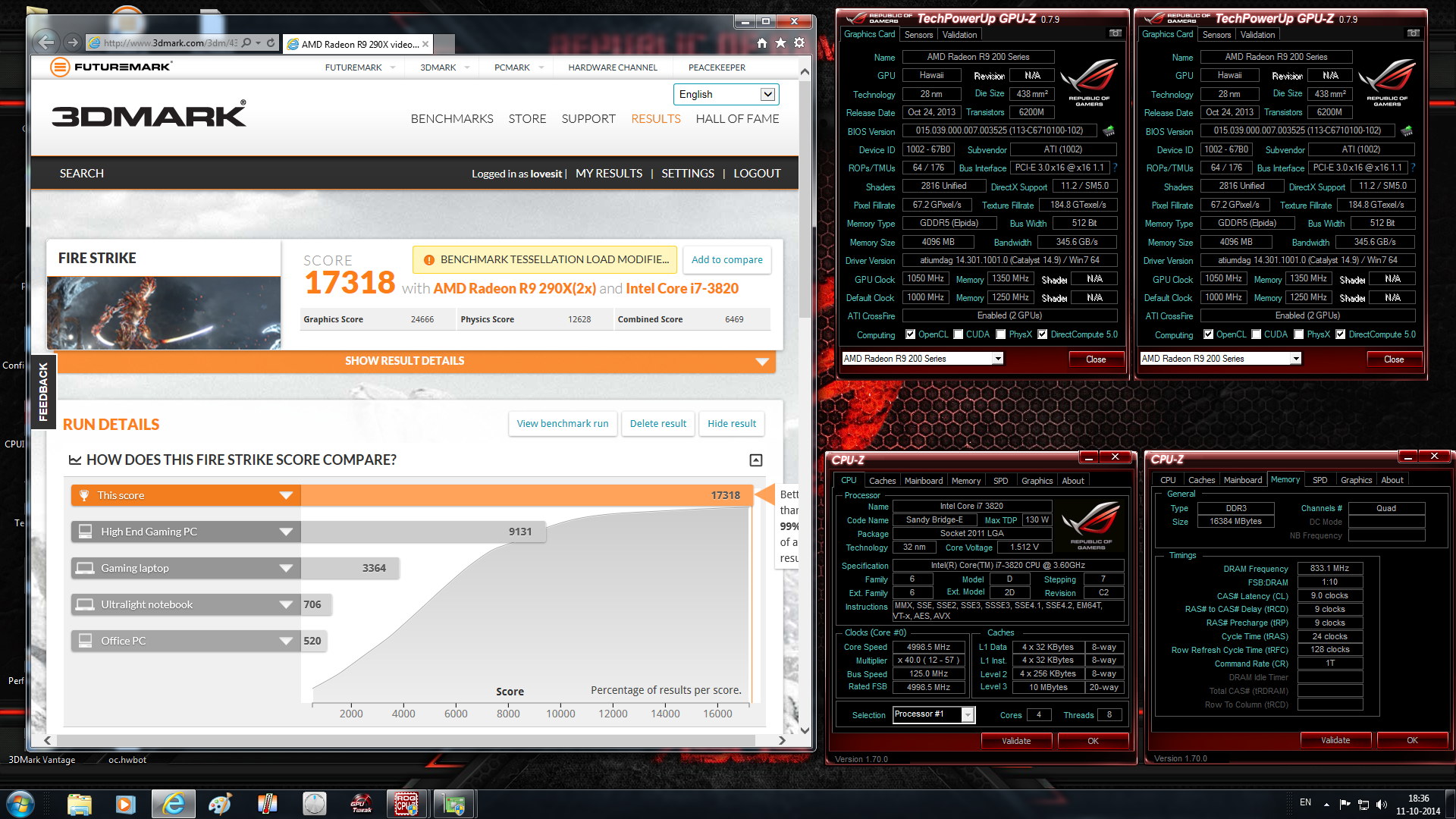Click the Futuremark logo icon
This screenshot has width=1456, height=819.
pos(60,67)
